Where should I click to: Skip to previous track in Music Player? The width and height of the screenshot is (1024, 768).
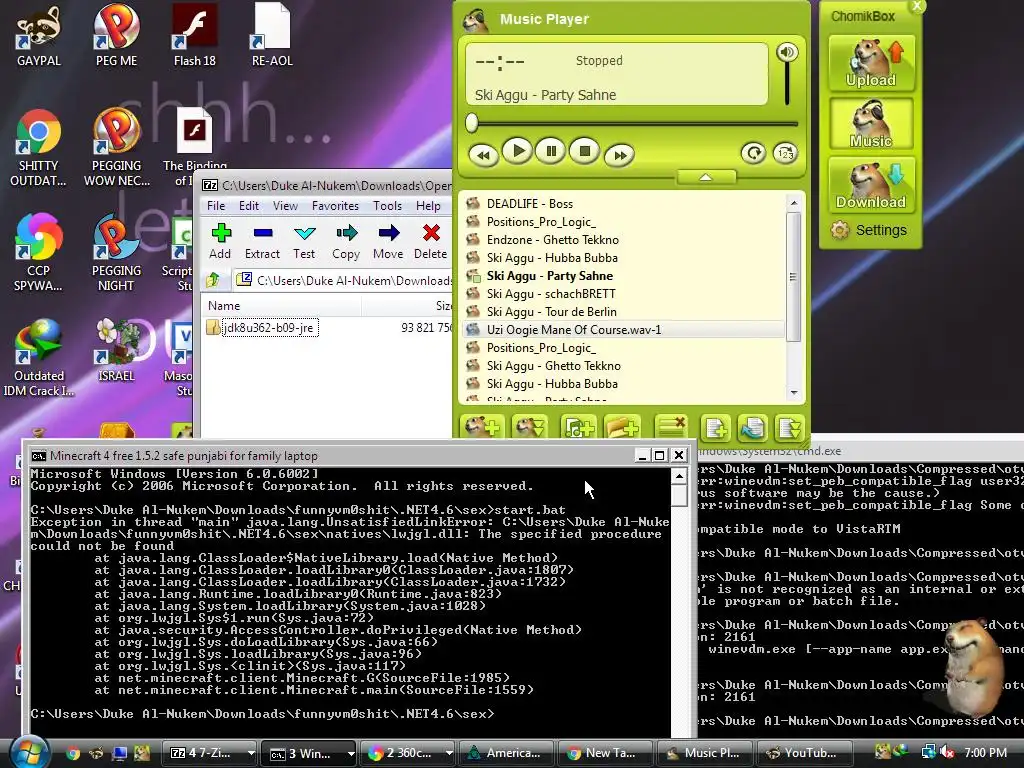click(483, 155)
